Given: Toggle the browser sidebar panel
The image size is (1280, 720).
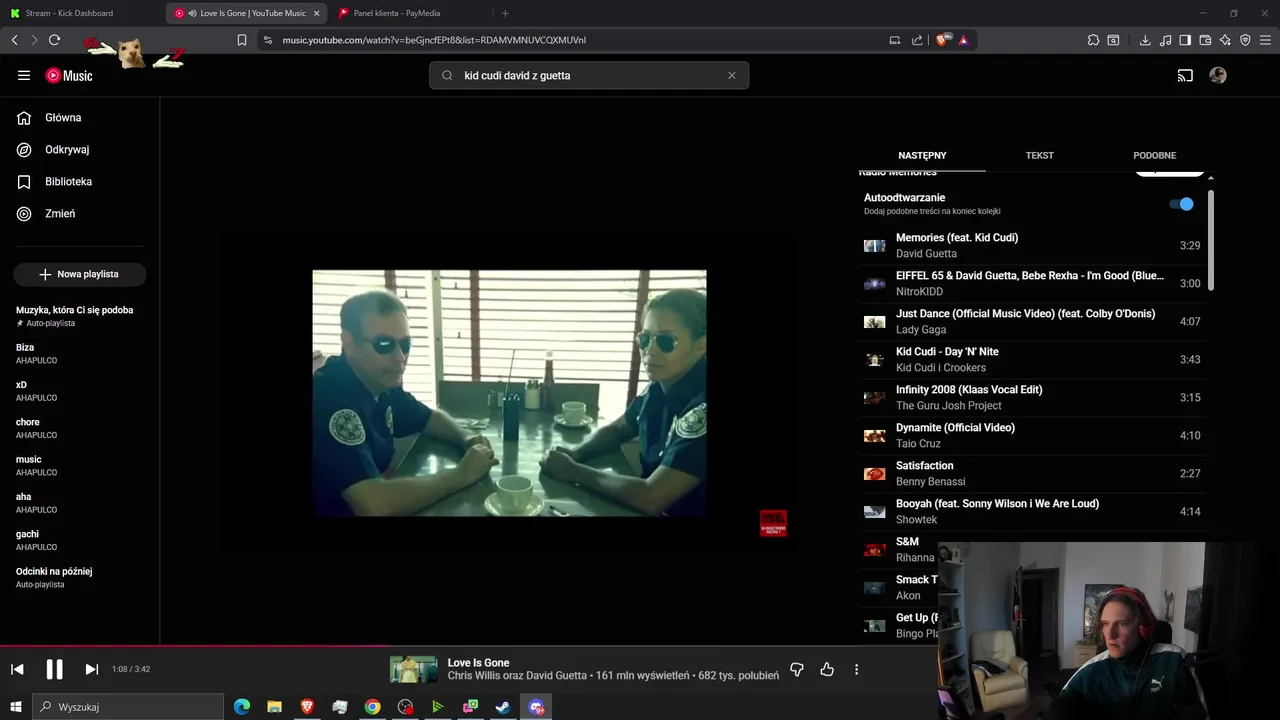Looking at the screenshot, I should 1185,40.
